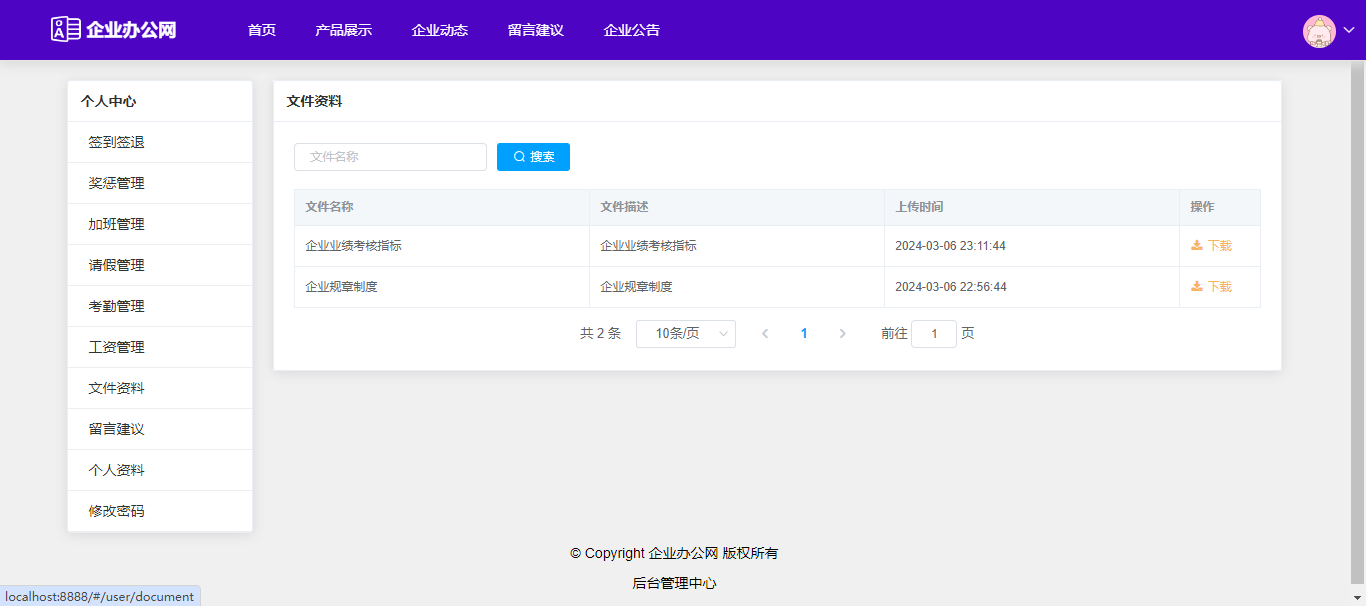Open 企业公告 from the navbar
The height and width of the screenshot is (606, 1366).
point(631,30)
